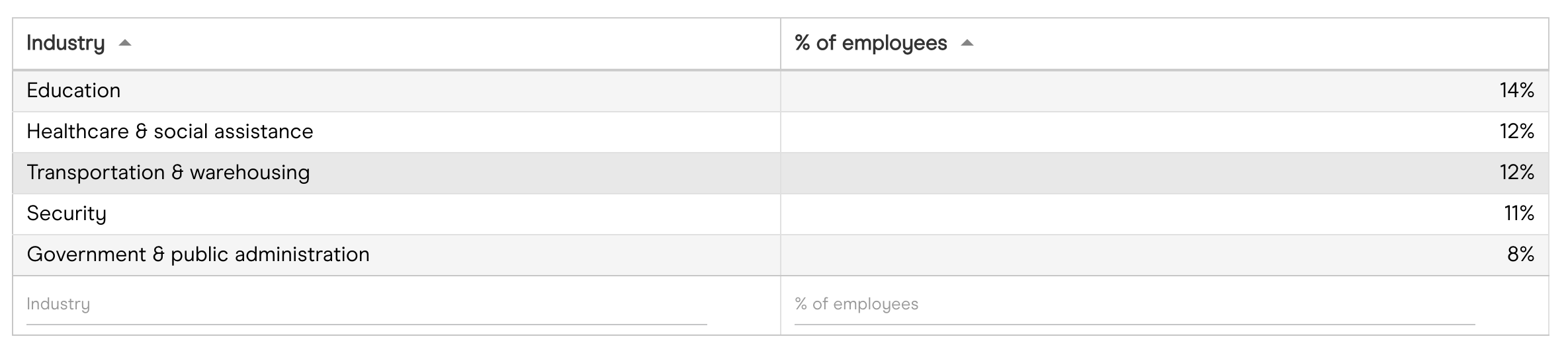This screenshot has height=353, width=1568.
Task: Focus the % of employees filter field
Action: (1134, 304)
